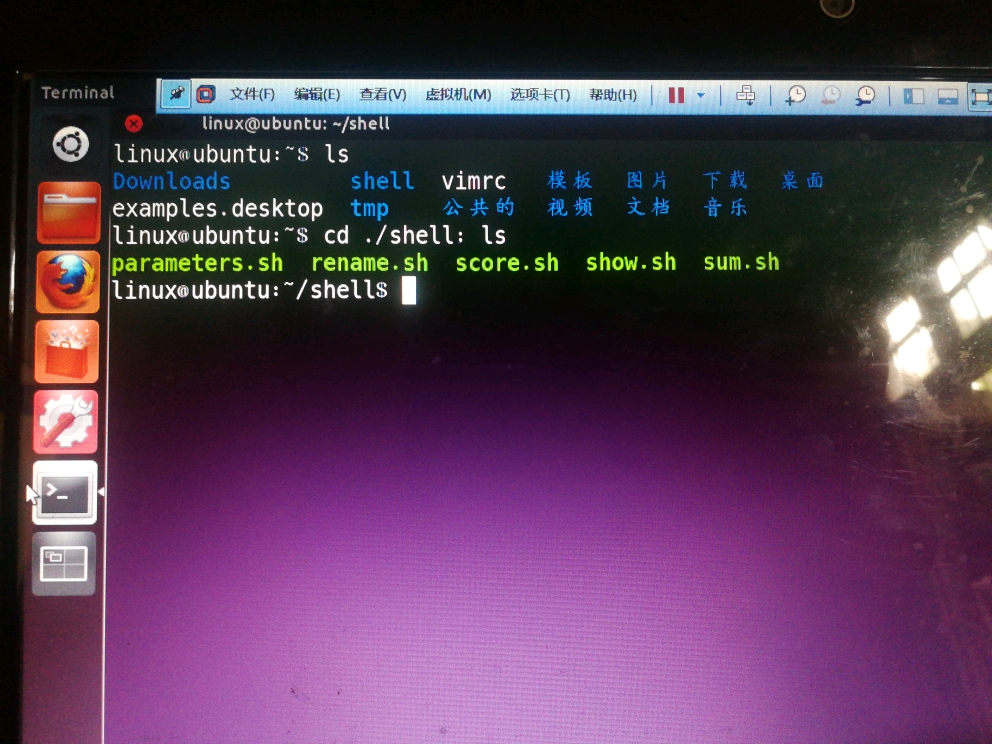Screen dimensions: 992x744
Task: Open the 文件(F) menu
Action: click(252, 94)
